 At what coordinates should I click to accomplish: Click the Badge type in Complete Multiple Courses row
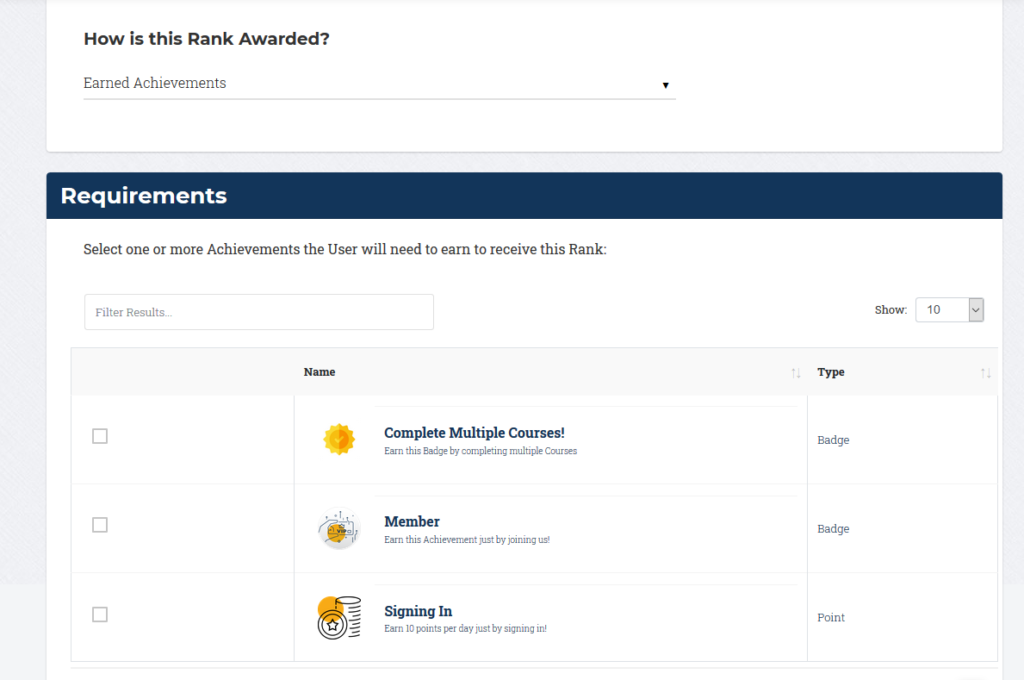[833, 440]
